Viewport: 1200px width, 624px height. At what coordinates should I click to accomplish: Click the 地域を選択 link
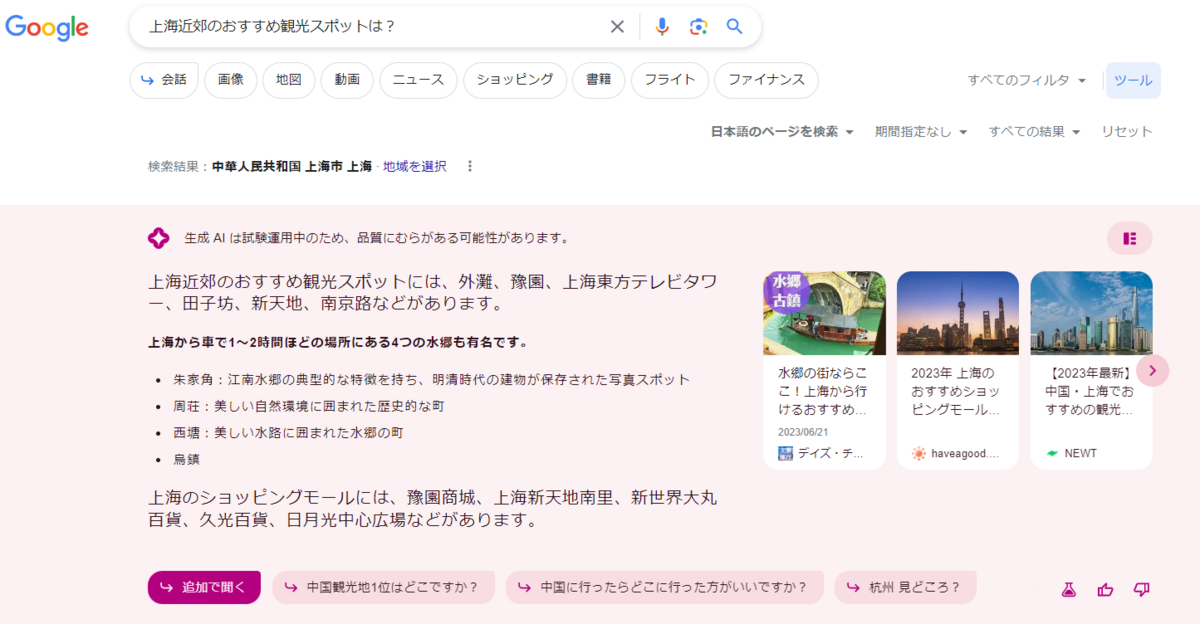(415, 166)
